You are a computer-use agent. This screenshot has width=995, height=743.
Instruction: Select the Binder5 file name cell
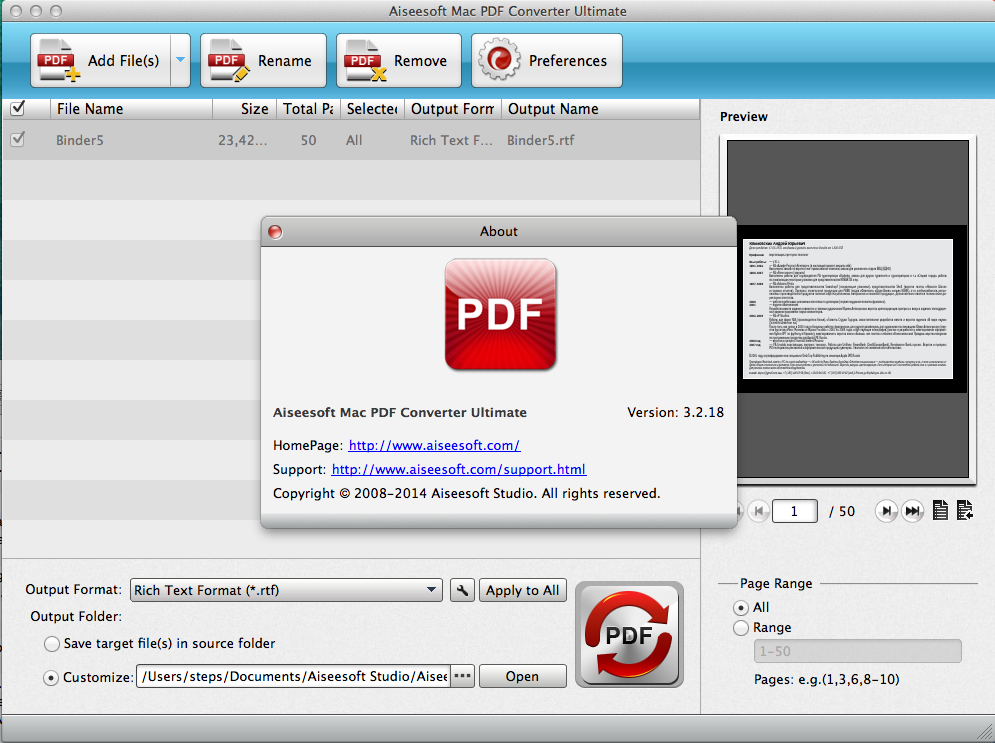79,140
